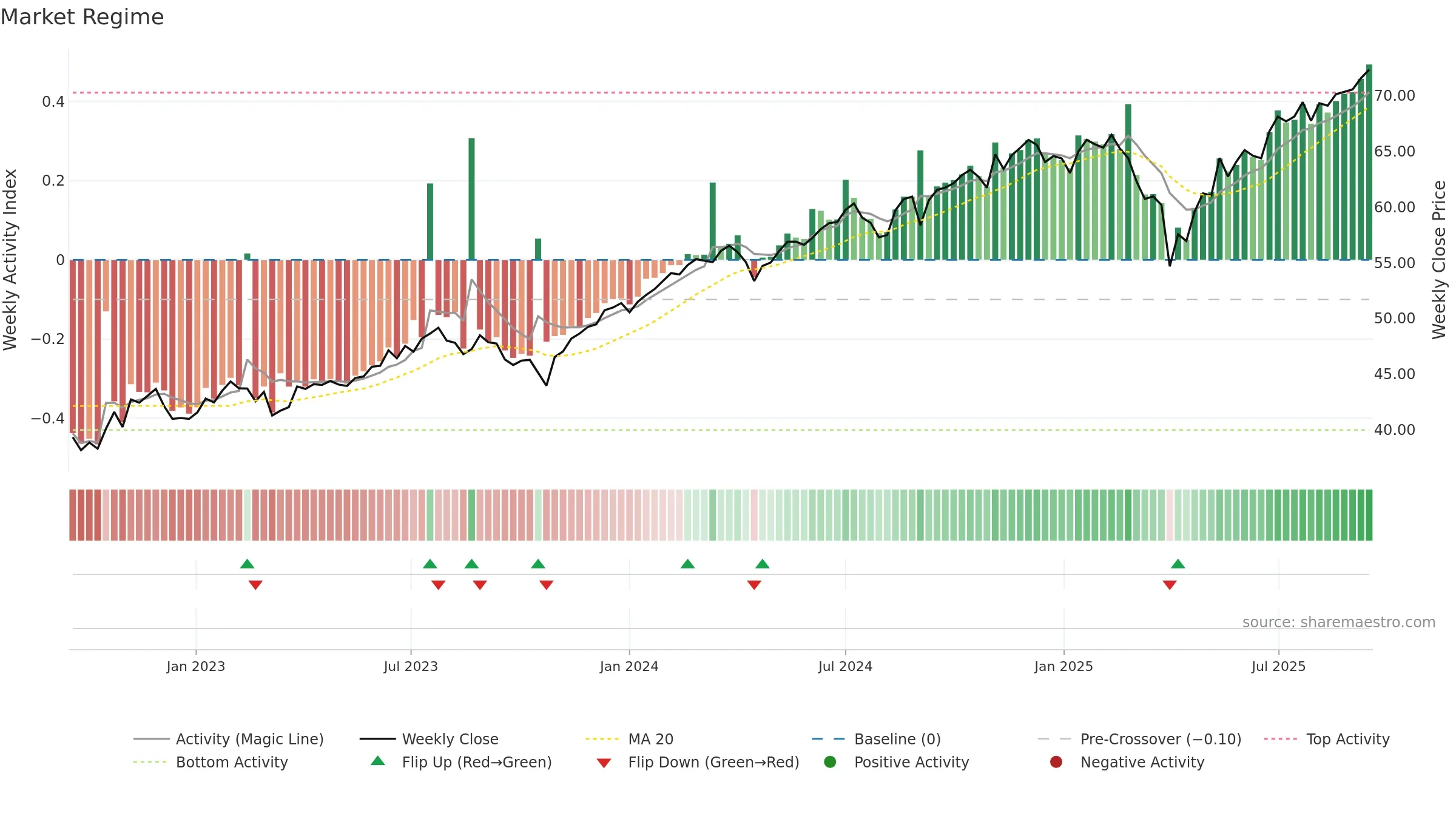
Task: Toggle Weekly Close legend entry
Action: [429, 739]
